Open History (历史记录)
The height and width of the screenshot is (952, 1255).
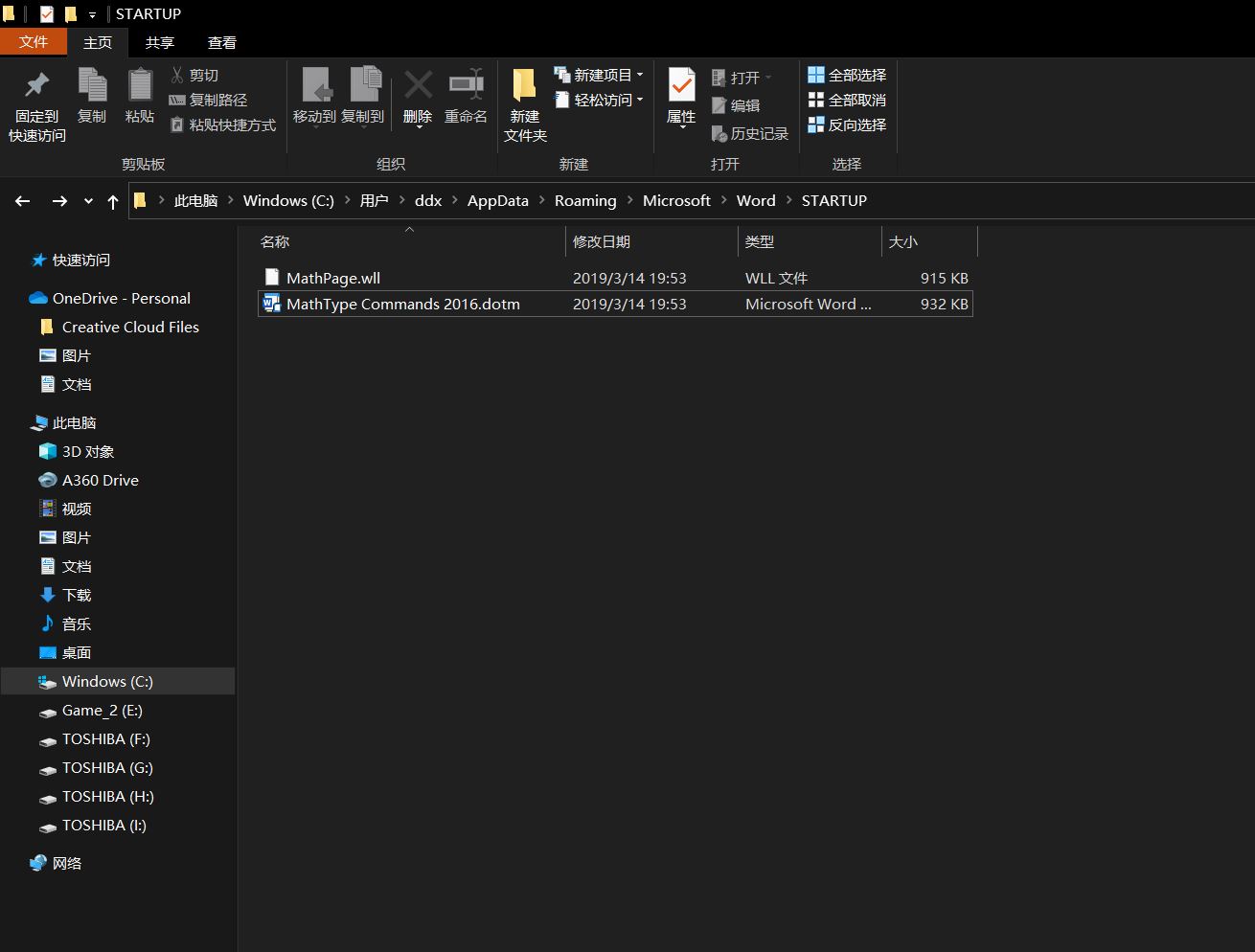750,133
